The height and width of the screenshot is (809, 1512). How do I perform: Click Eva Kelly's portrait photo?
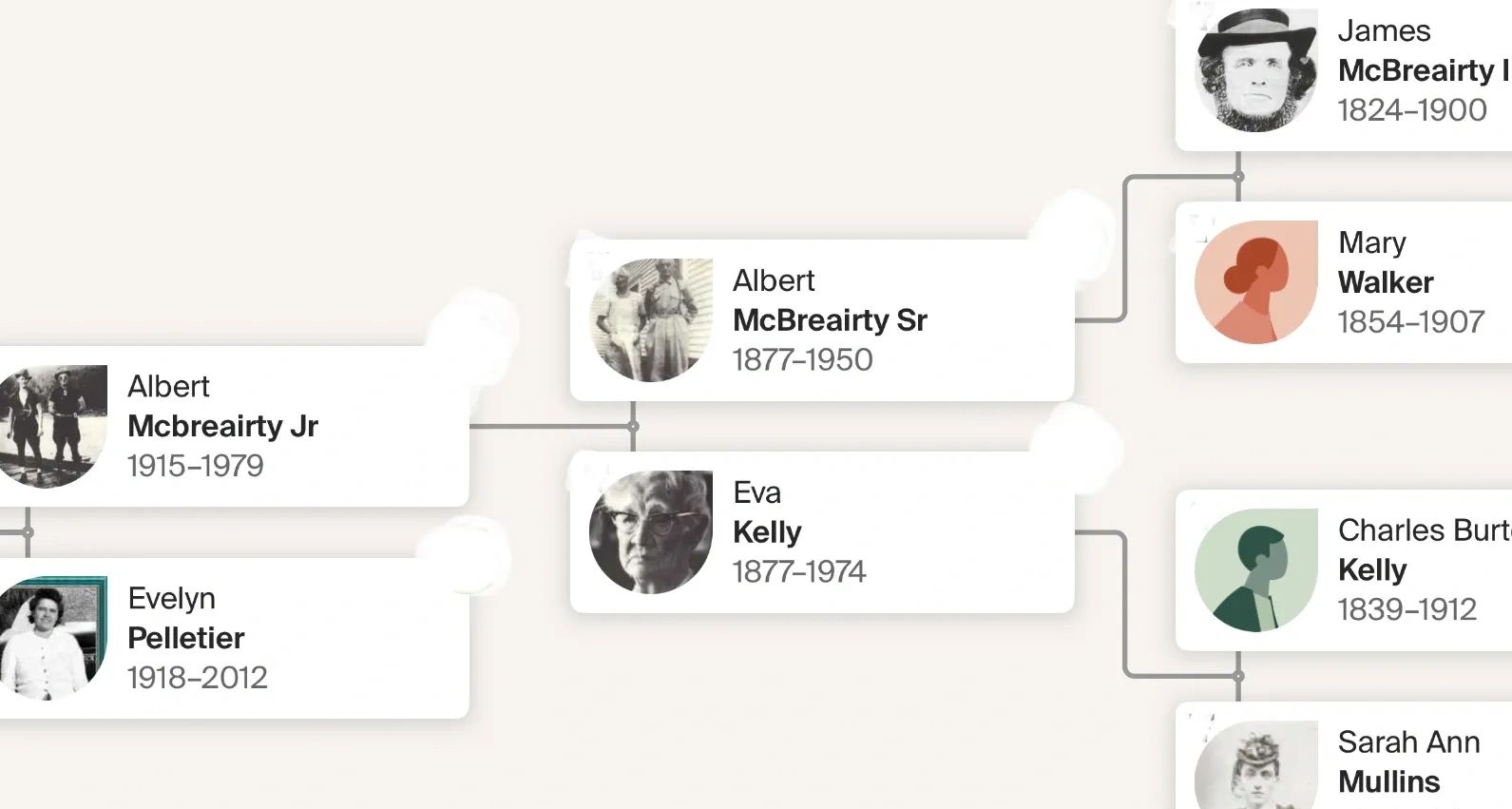click(x=651, y=532)
